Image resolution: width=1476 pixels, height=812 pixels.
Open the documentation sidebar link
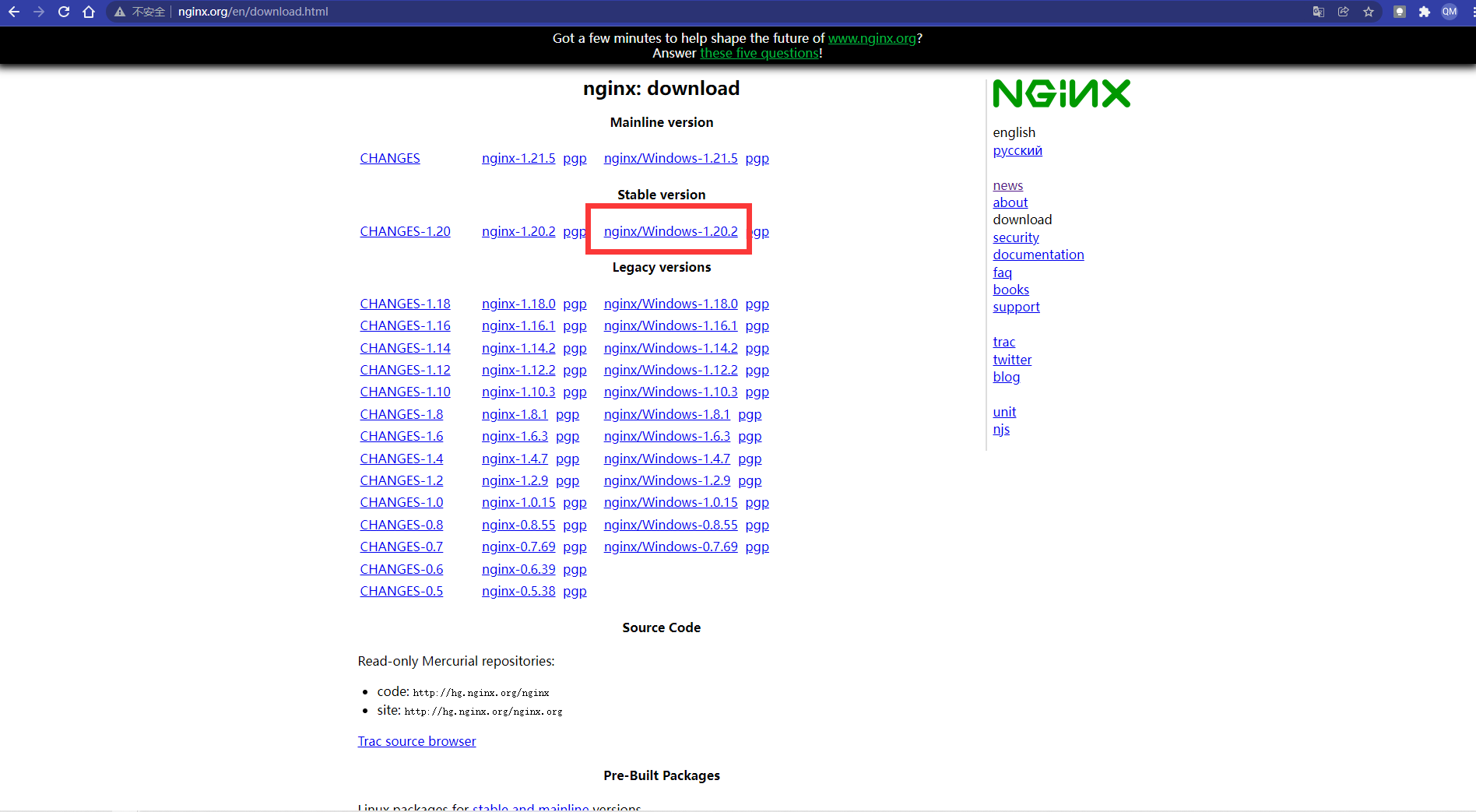(1038, 255)
